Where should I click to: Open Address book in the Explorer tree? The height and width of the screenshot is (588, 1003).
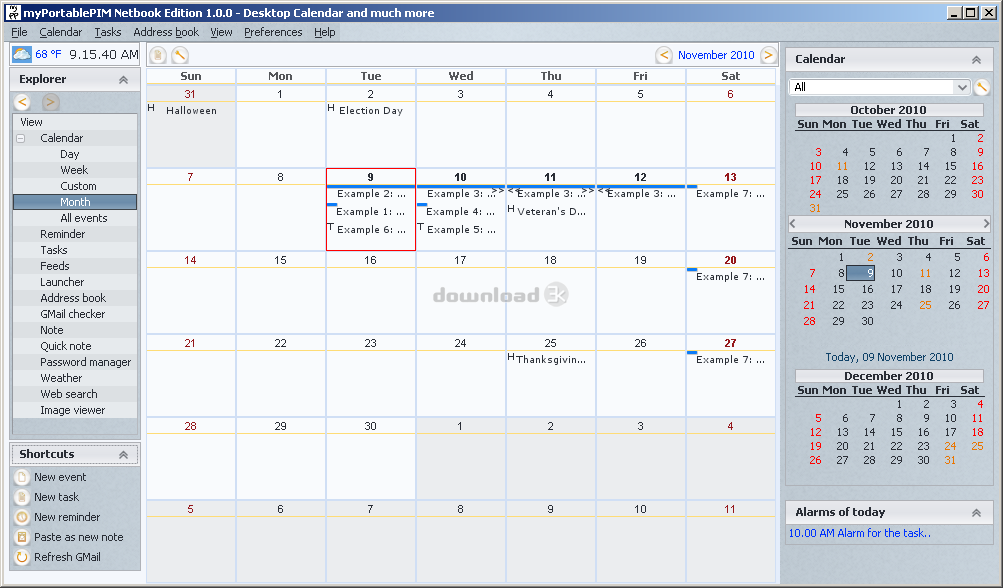(73, 298)
